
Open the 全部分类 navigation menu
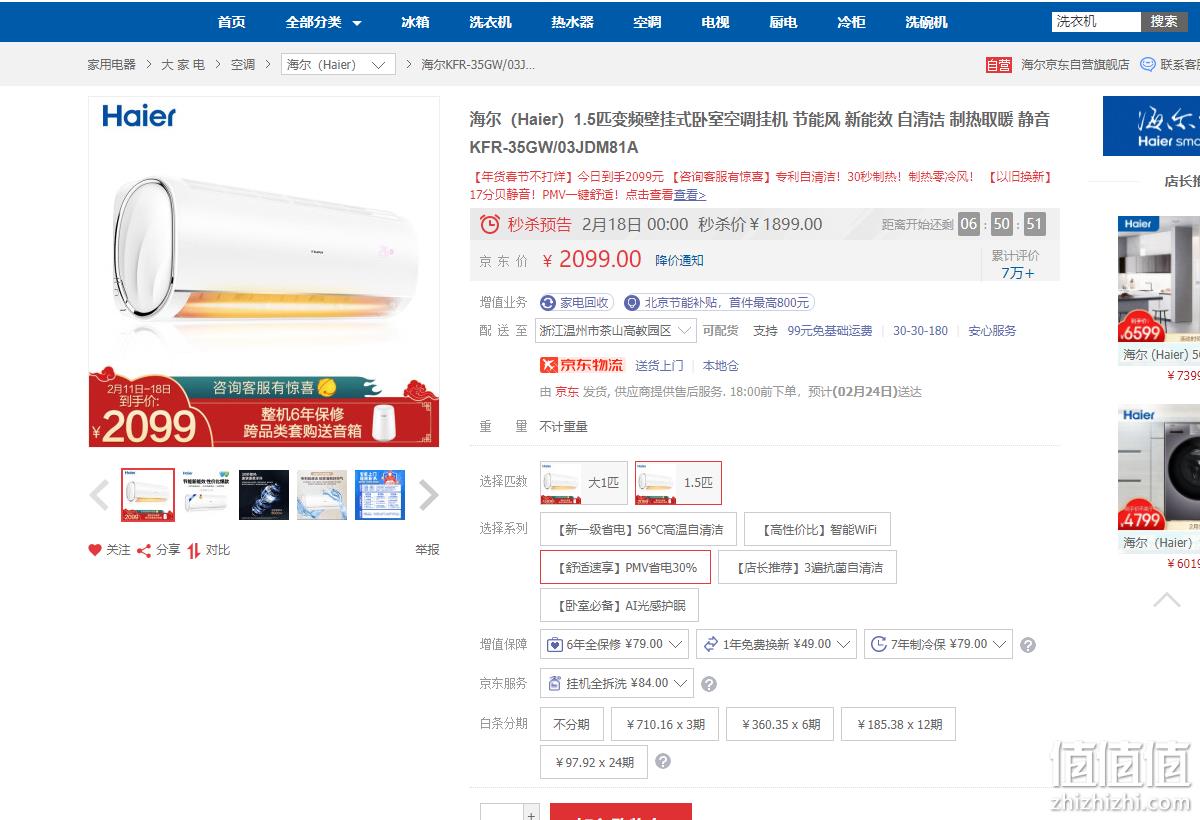pyautogui.click(x=323, y=21)
